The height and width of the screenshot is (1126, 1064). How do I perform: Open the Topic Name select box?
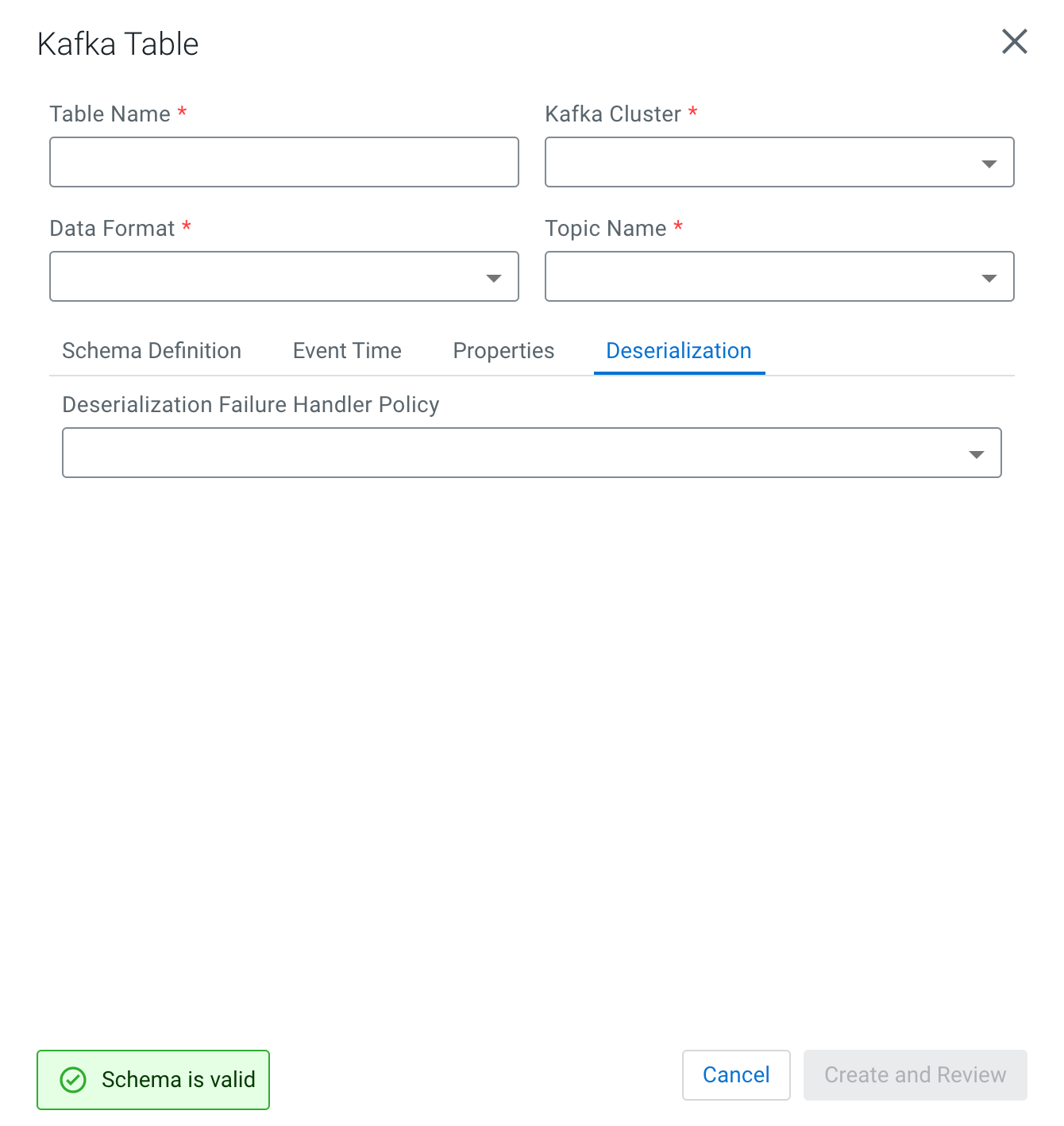tap(780, 276)
